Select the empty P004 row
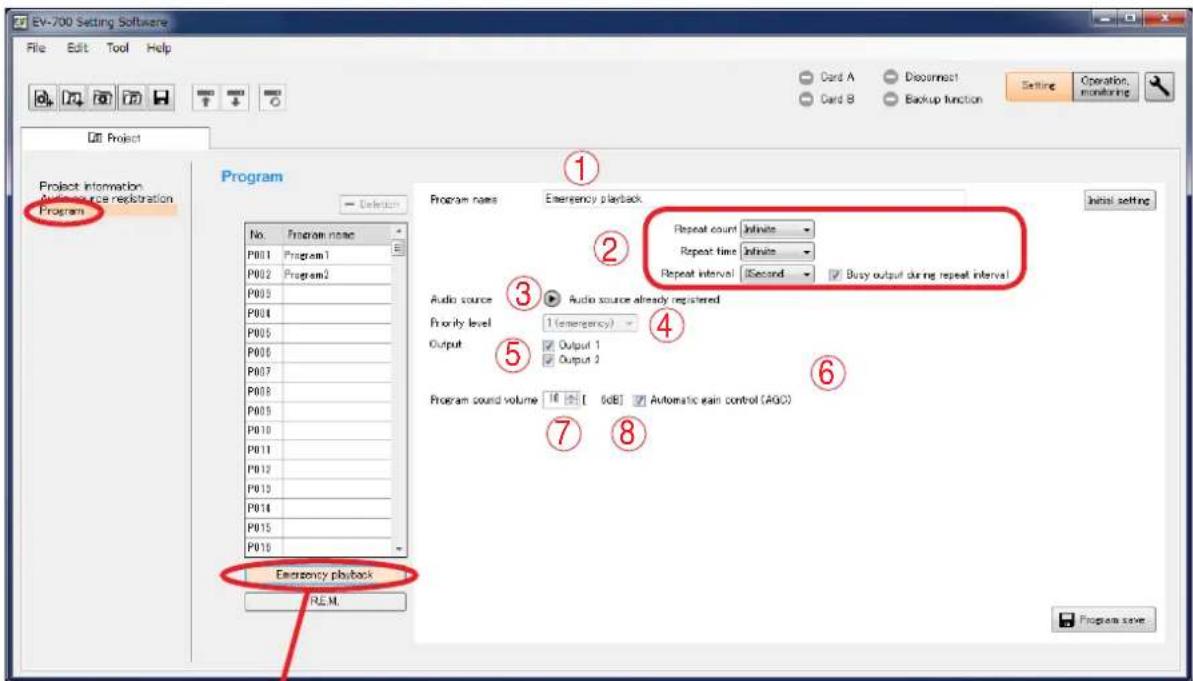This screenshot has height=681, width=1193. point(319,311)
